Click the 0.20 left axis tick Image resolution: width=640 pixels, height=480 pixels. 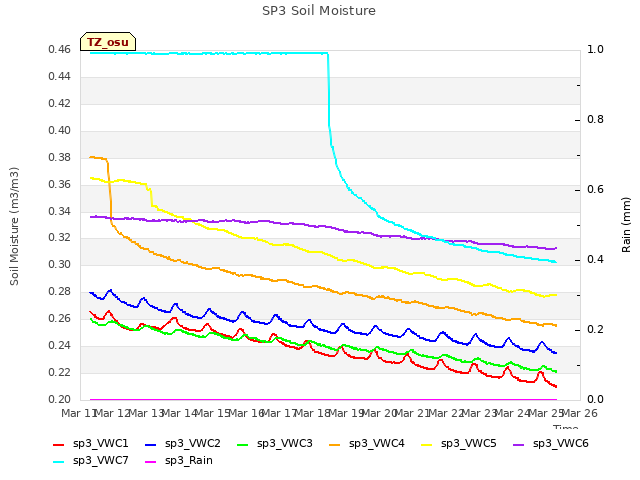point(60,400)
